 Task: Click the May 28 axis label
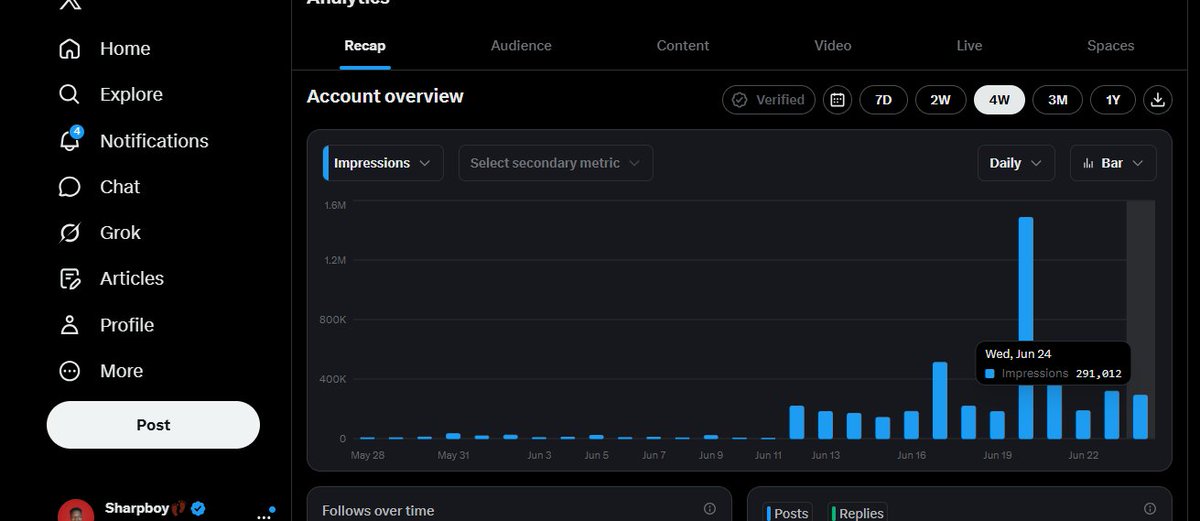[368, 456]
